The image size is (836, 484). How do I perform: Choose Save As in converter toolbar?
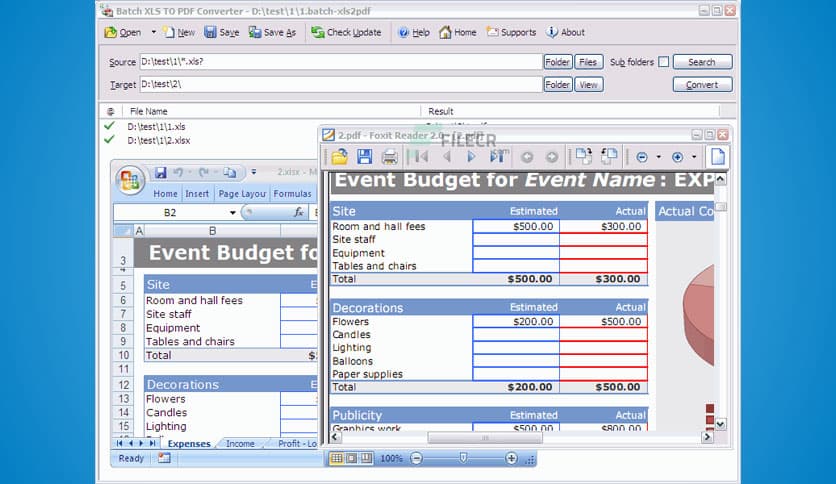click(272, 33)
